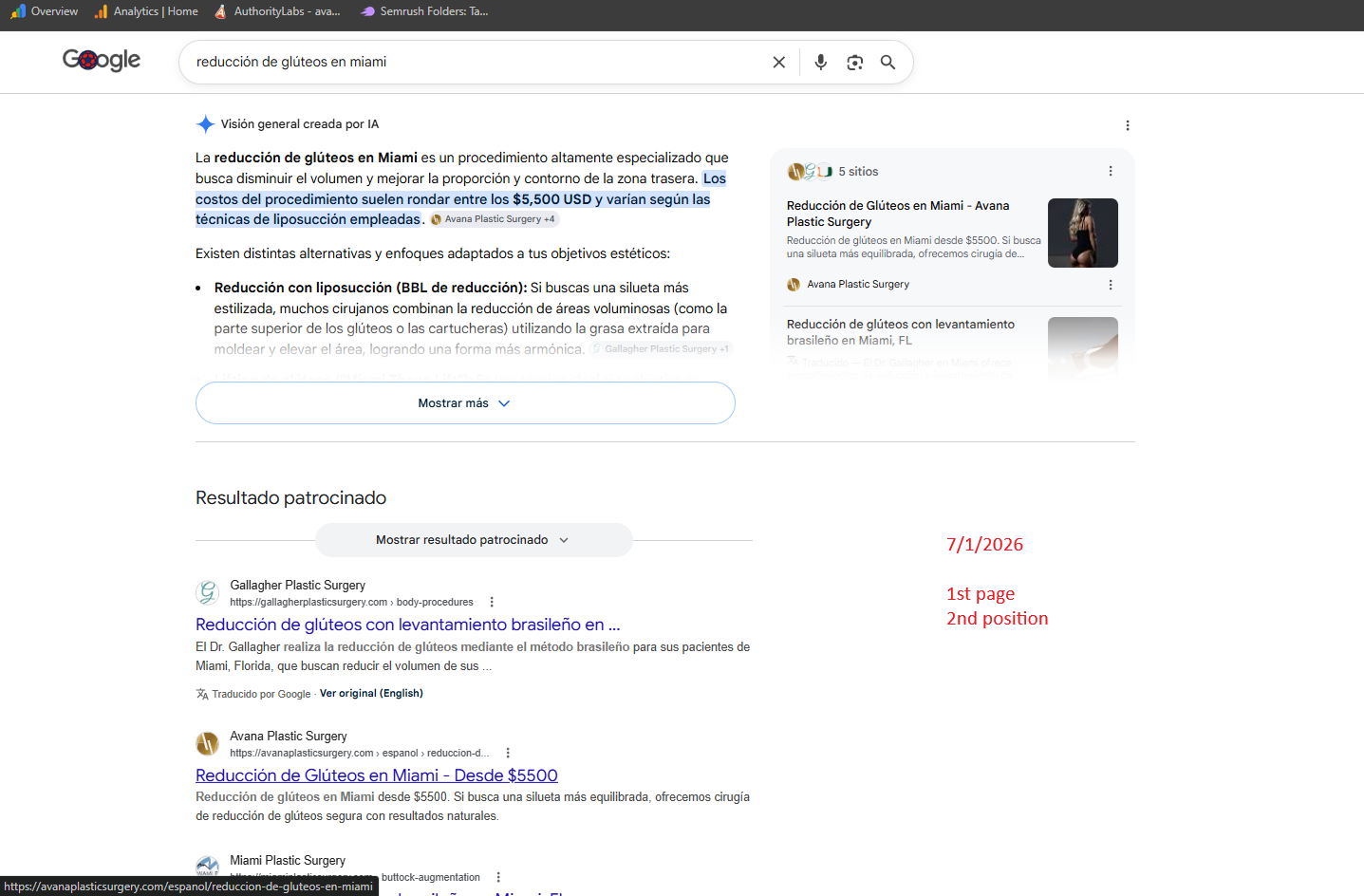This screenshot has height=896, width=1364.
Task: Open options menu beside '5 sitios'
Action: 1110,171
